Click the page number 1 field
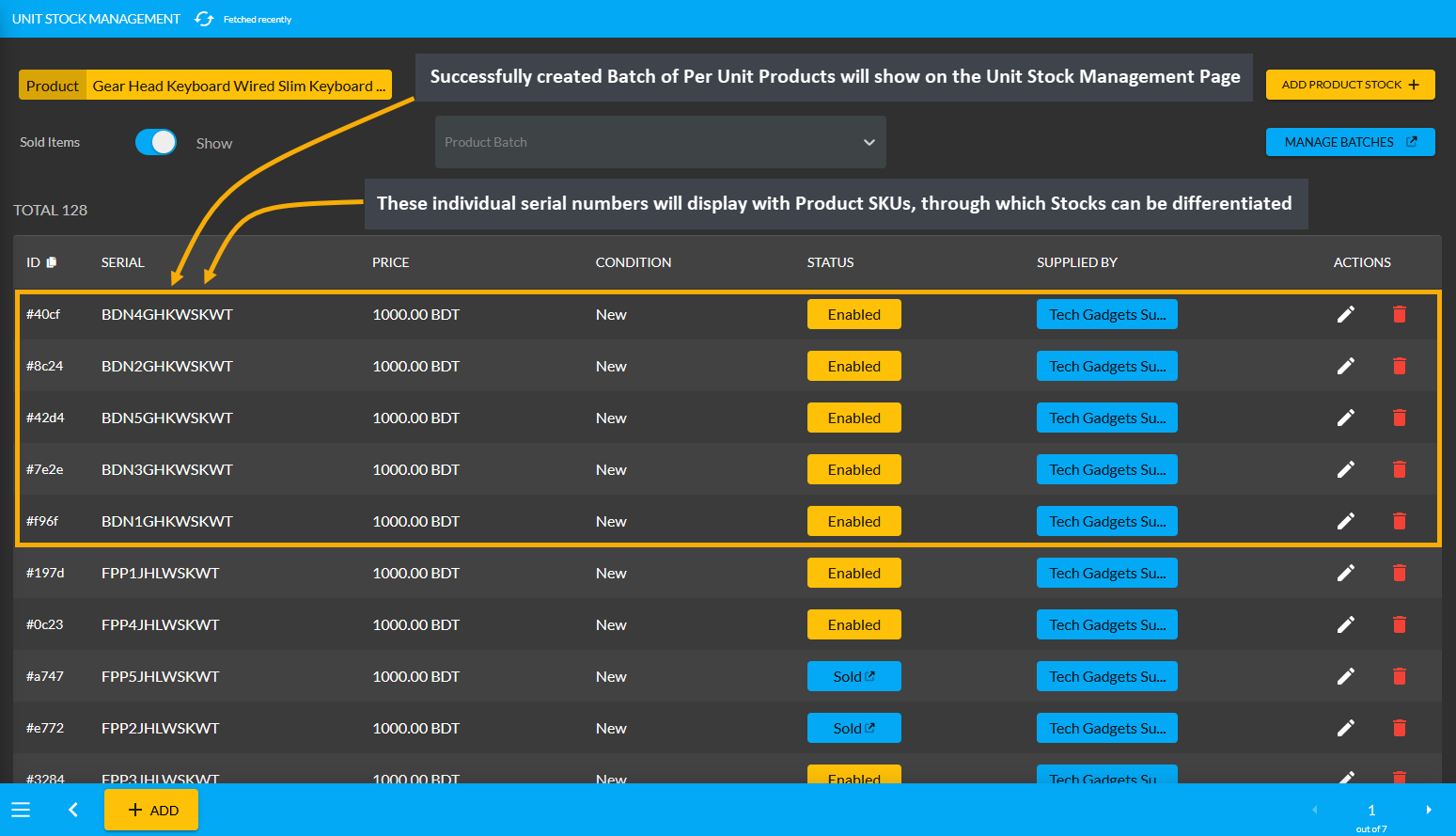This screenshot has height=836, width=1456. click(x=1371, y=810)
